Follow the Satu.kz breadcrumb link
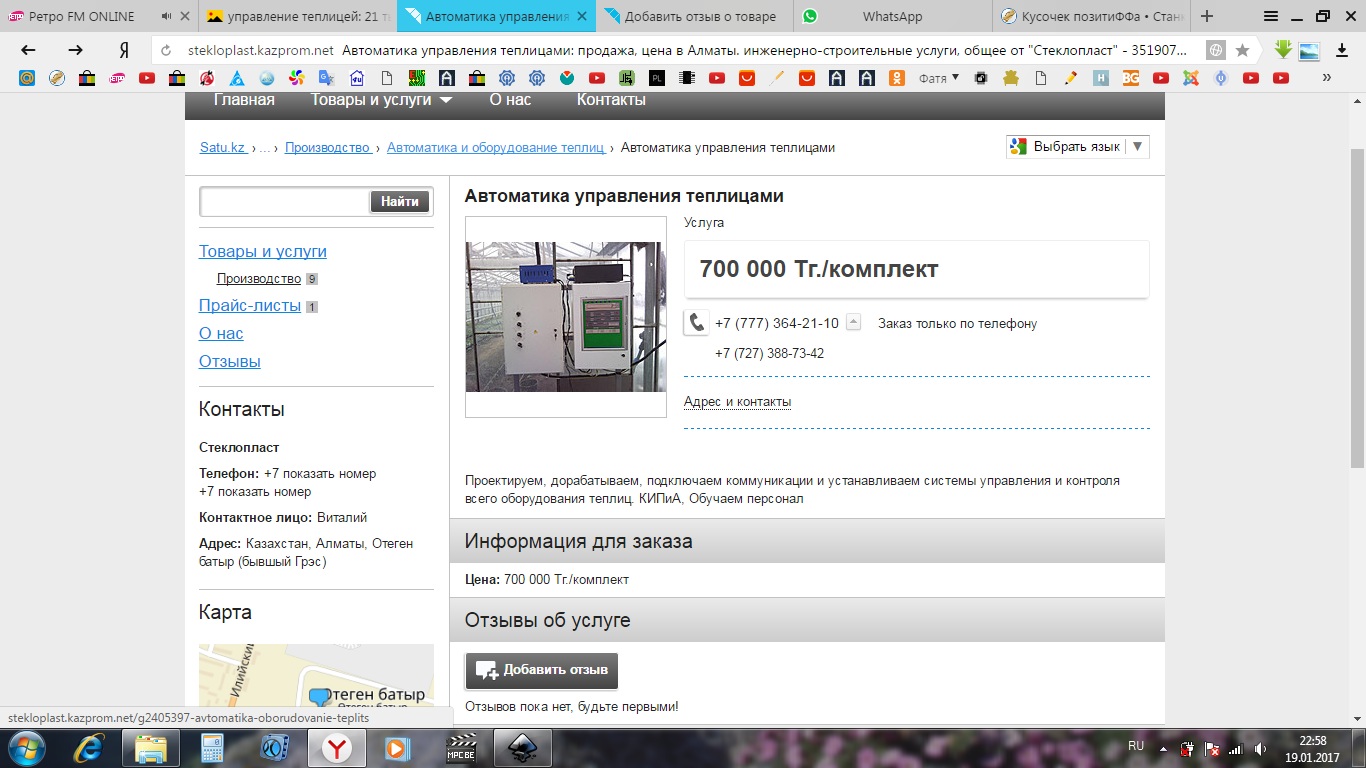The height and width of the screenshot is (768, 1366). pyautogui.click(x=223, y=147)
